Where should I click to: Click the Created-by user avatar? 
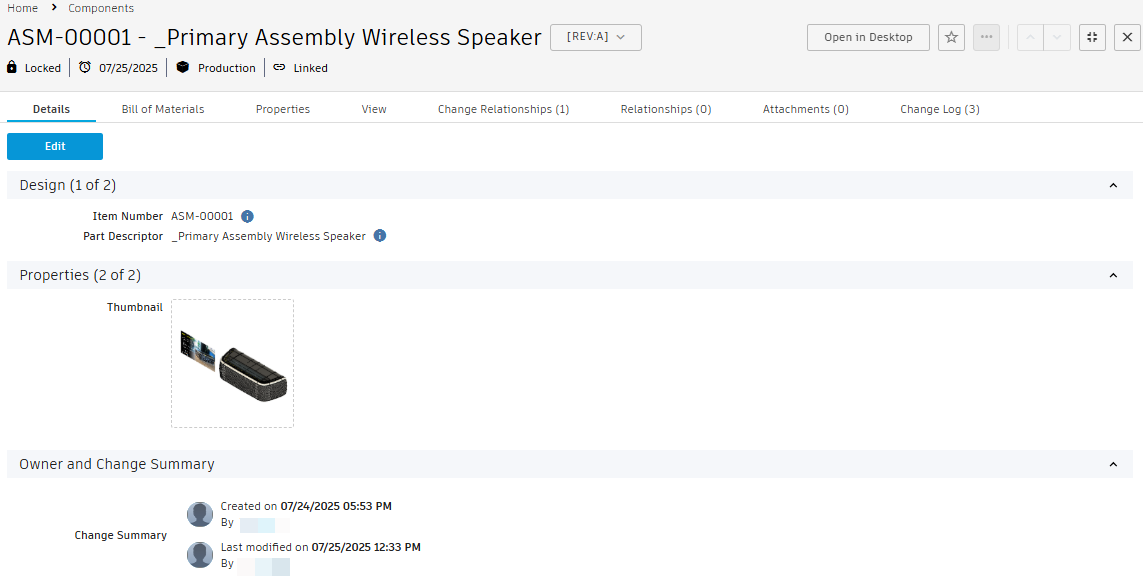[200, 514]
